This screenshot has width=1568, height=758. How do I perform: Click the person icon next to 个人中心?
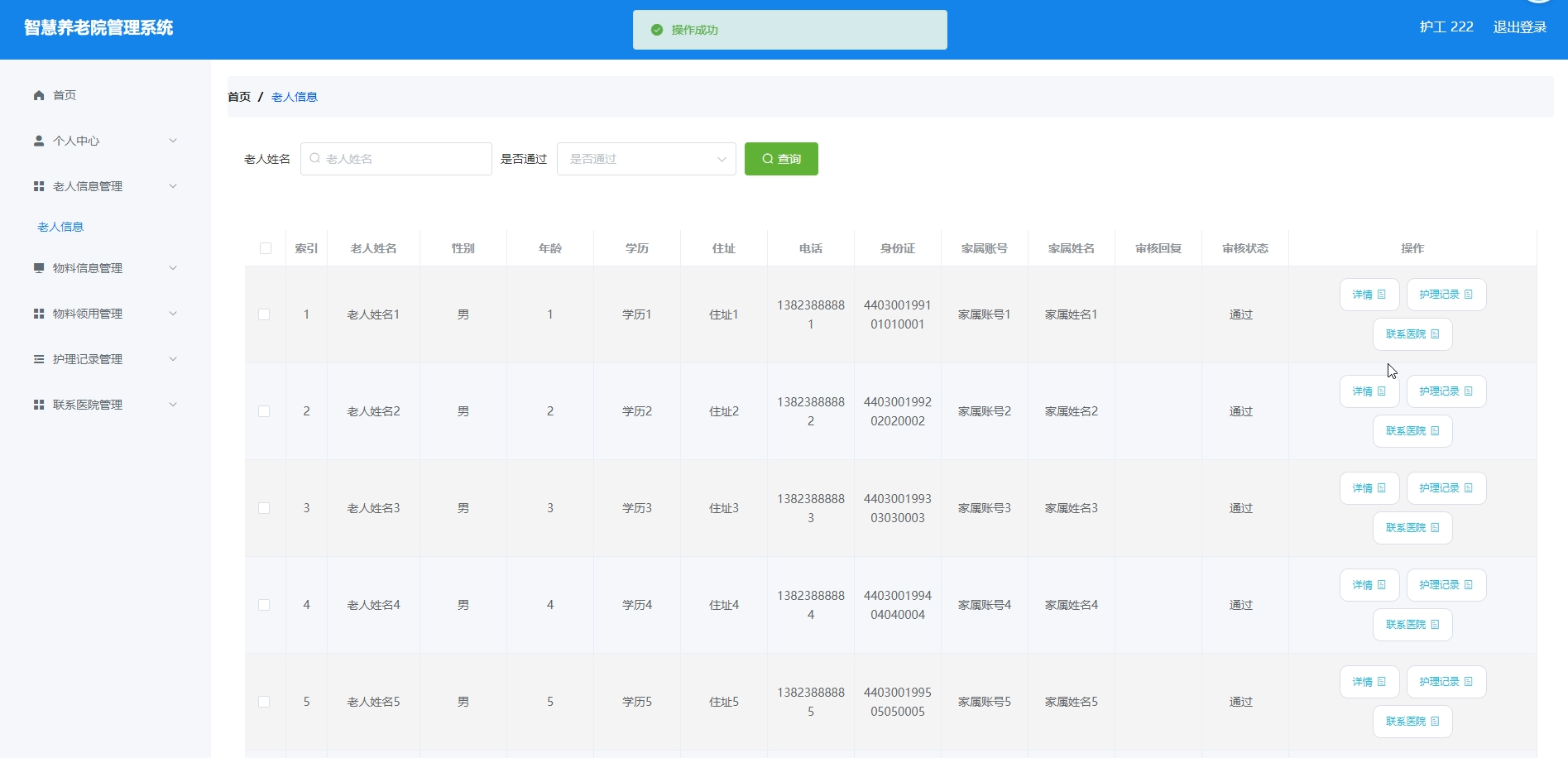39,141
